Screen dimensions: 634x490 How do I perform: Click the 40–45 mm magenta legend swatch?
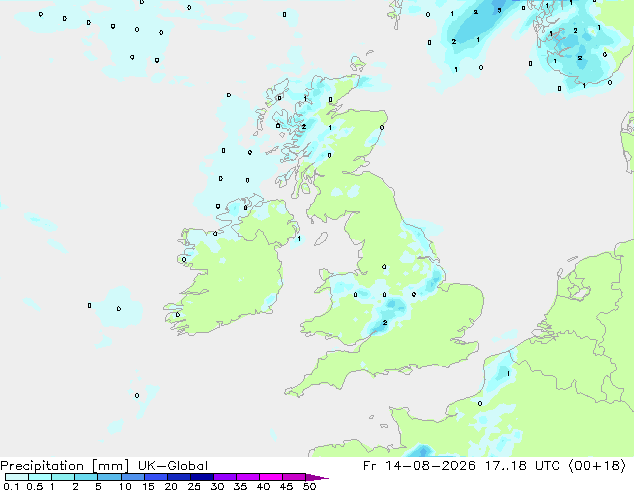tap(271, 477)
